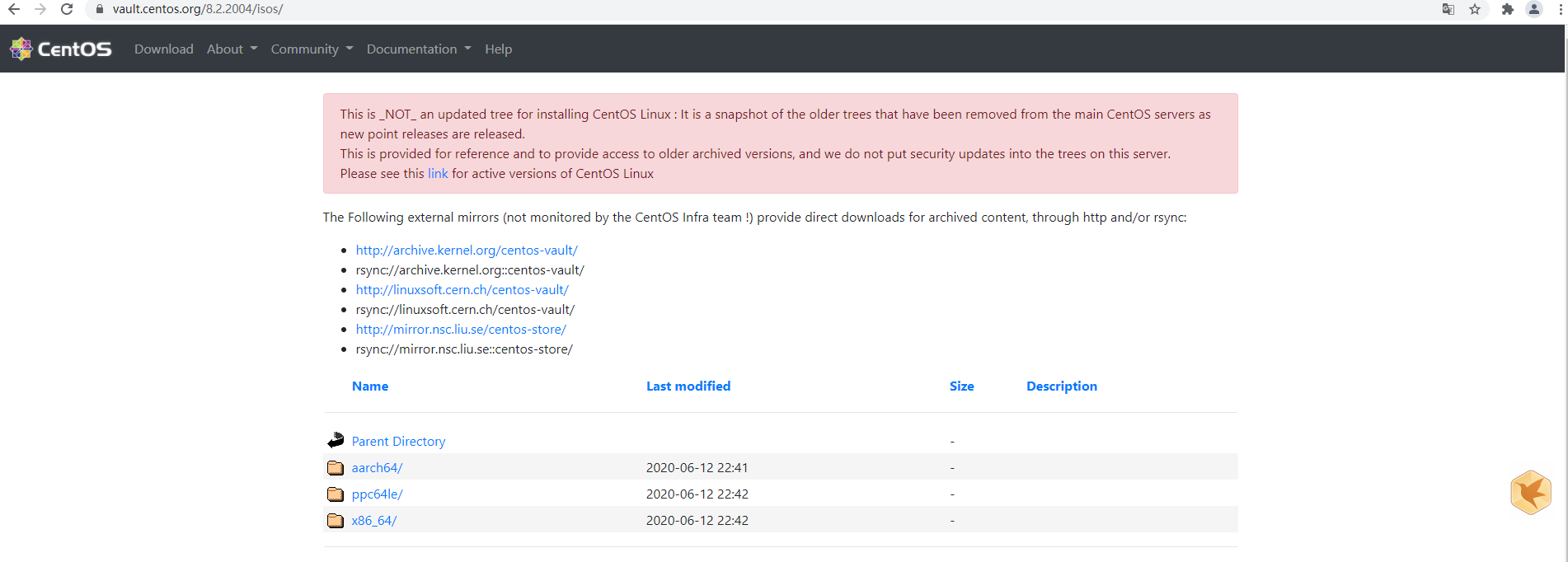Sort listing by Last modified column header
The height and width of the screenshot is (562, 1568).
688,386
